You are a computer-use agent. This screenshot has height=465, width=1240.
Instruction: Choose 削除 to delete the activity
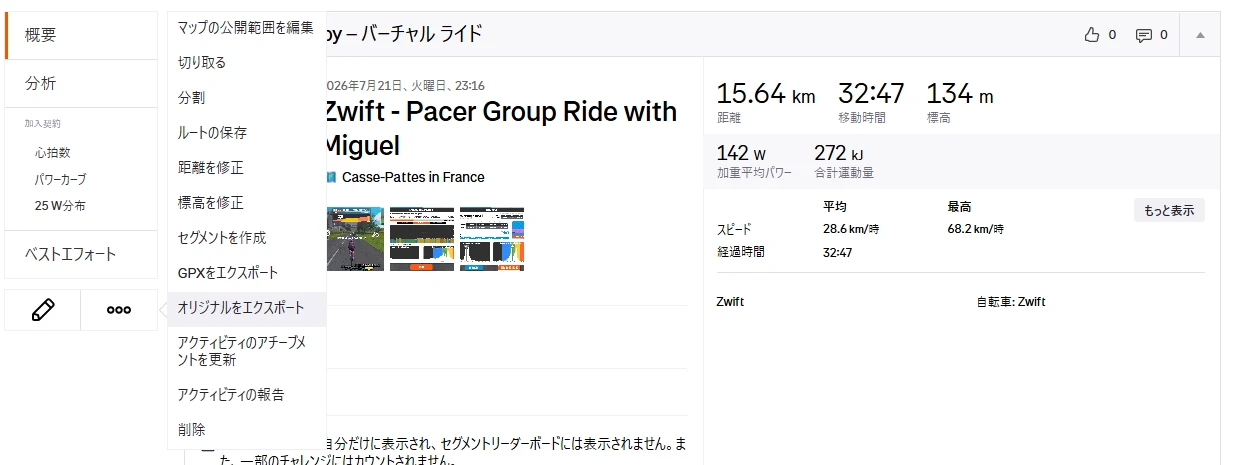point(246,429)
